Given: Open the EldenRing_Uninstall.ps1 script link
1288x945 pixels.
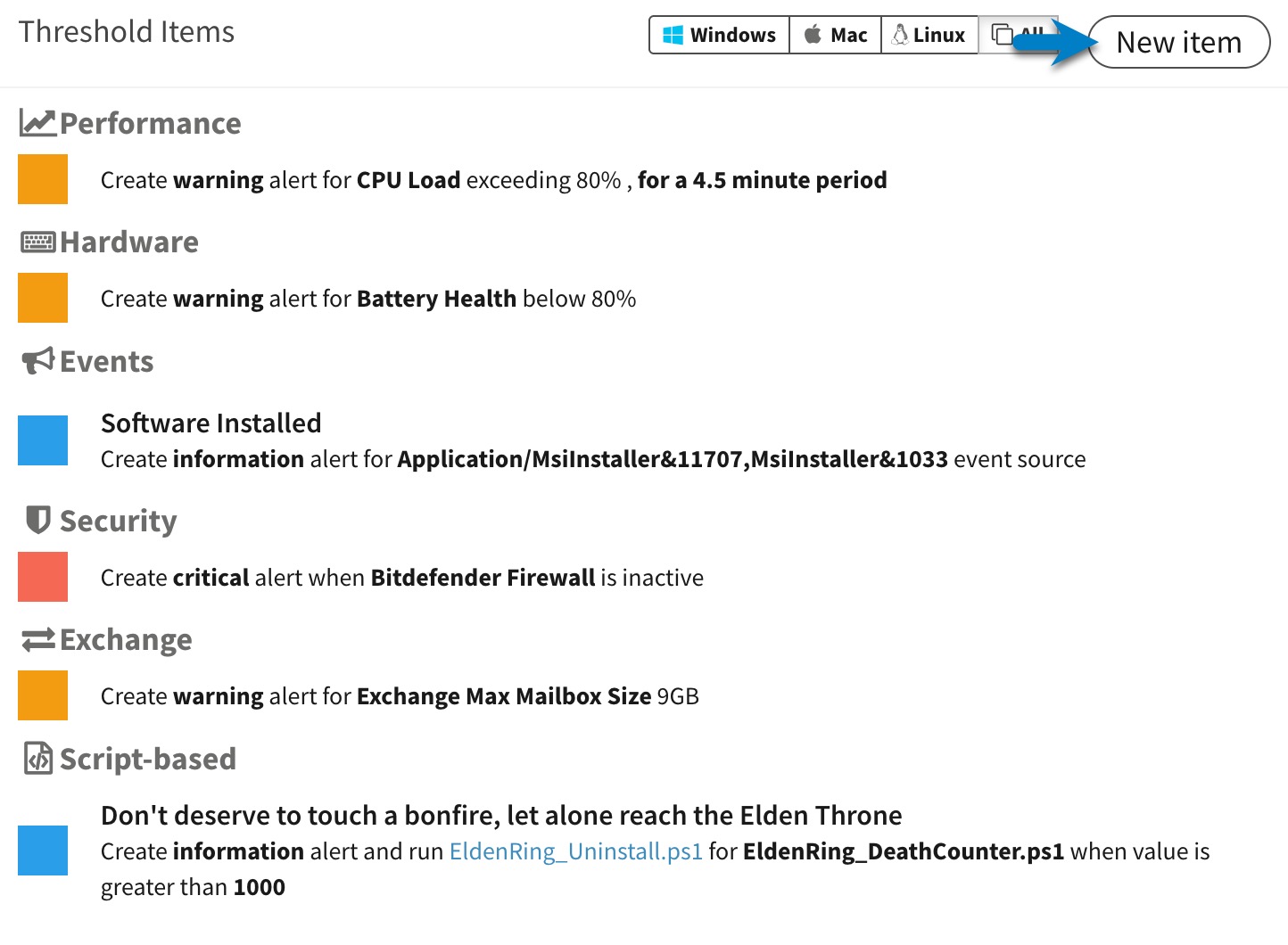Looking at the screenshot, I should [576, 851].
